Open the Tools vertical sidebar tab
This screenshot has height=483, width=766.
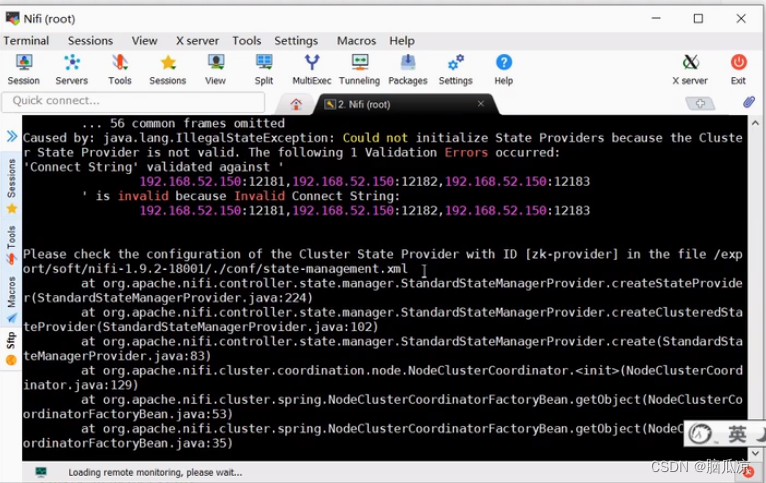tap(12, 245)
